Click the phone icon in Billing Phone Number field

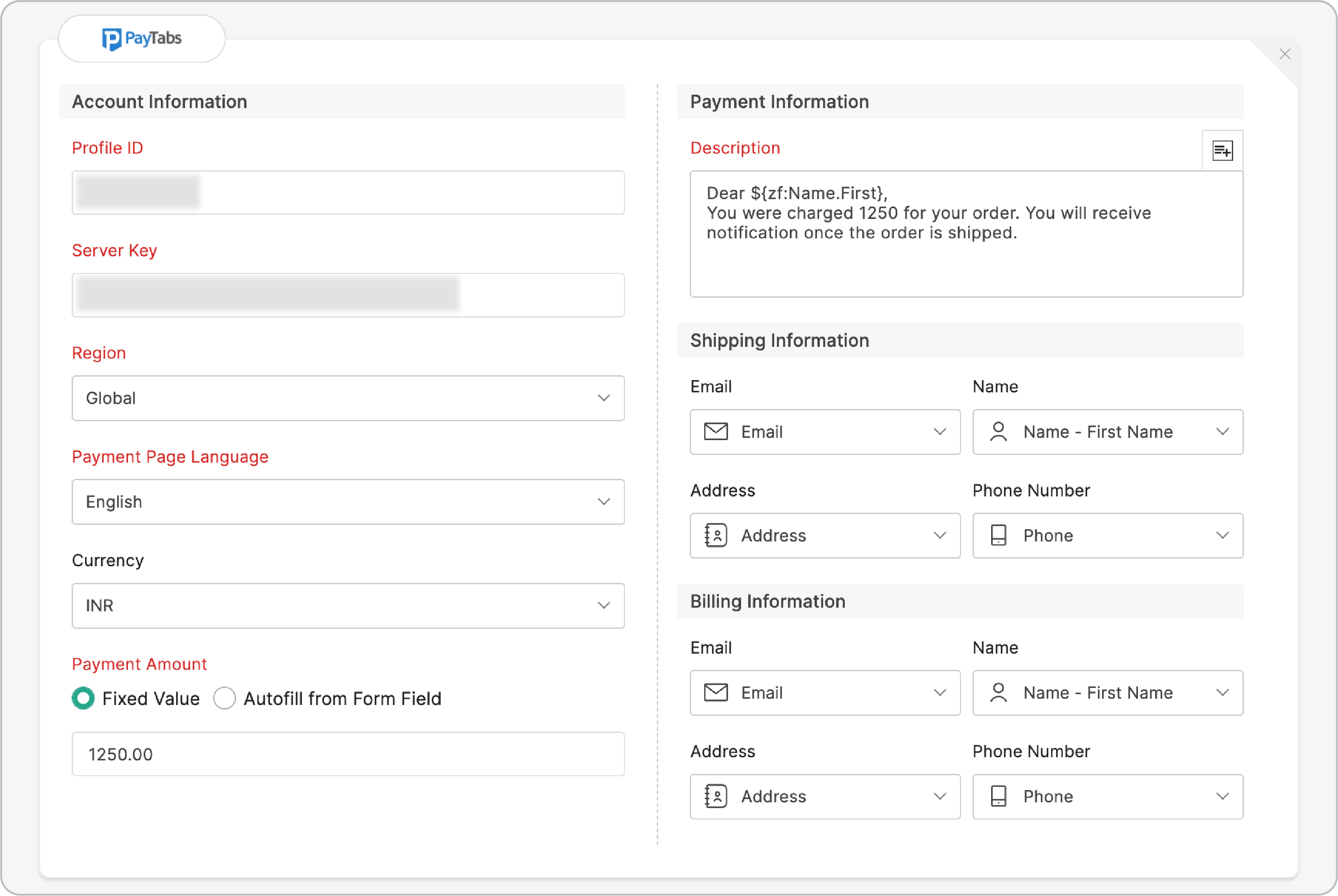pyautogui.click(x=999, y=796)
